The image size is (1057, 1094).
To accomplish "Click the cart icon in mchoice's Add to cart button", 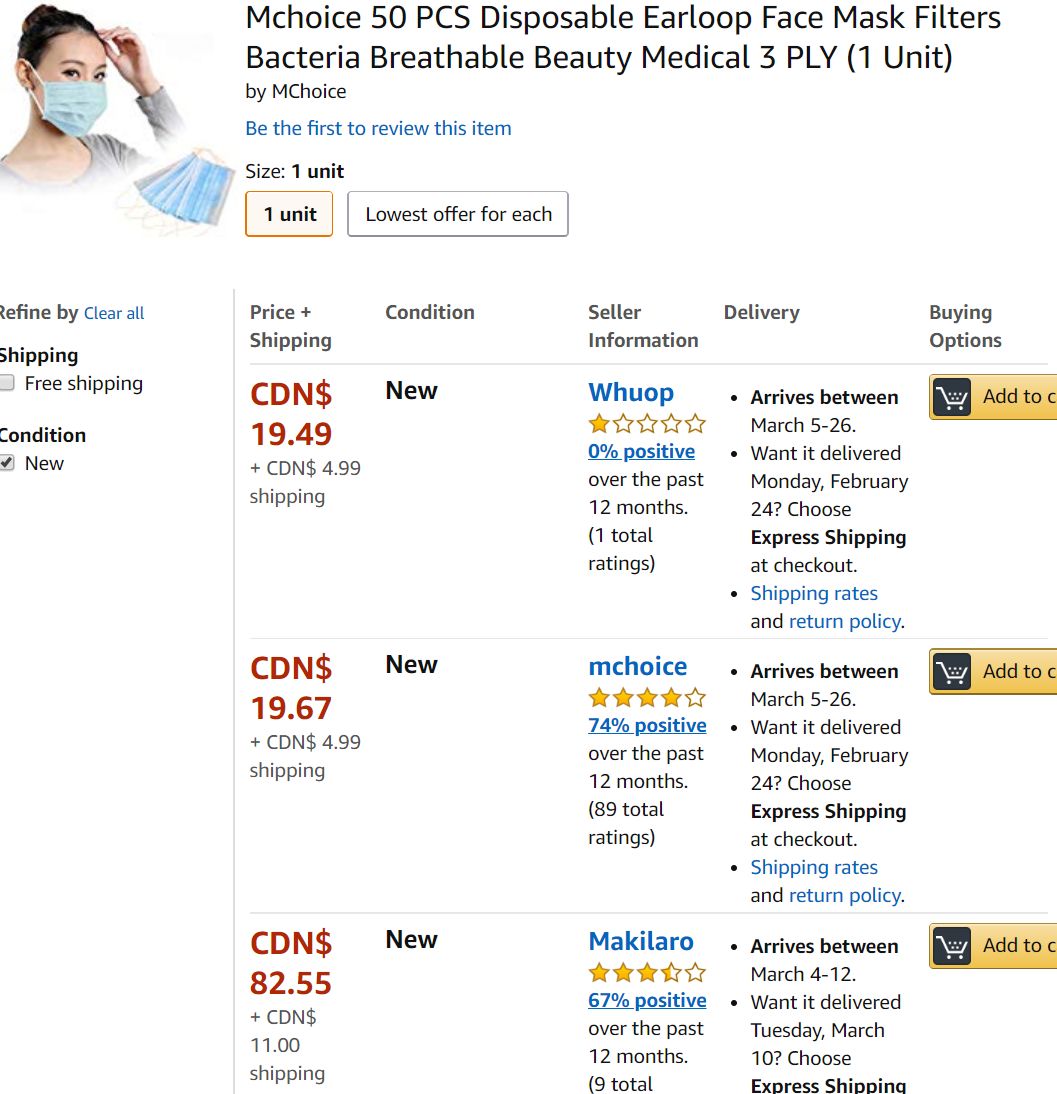I will [x=952, y=671].
